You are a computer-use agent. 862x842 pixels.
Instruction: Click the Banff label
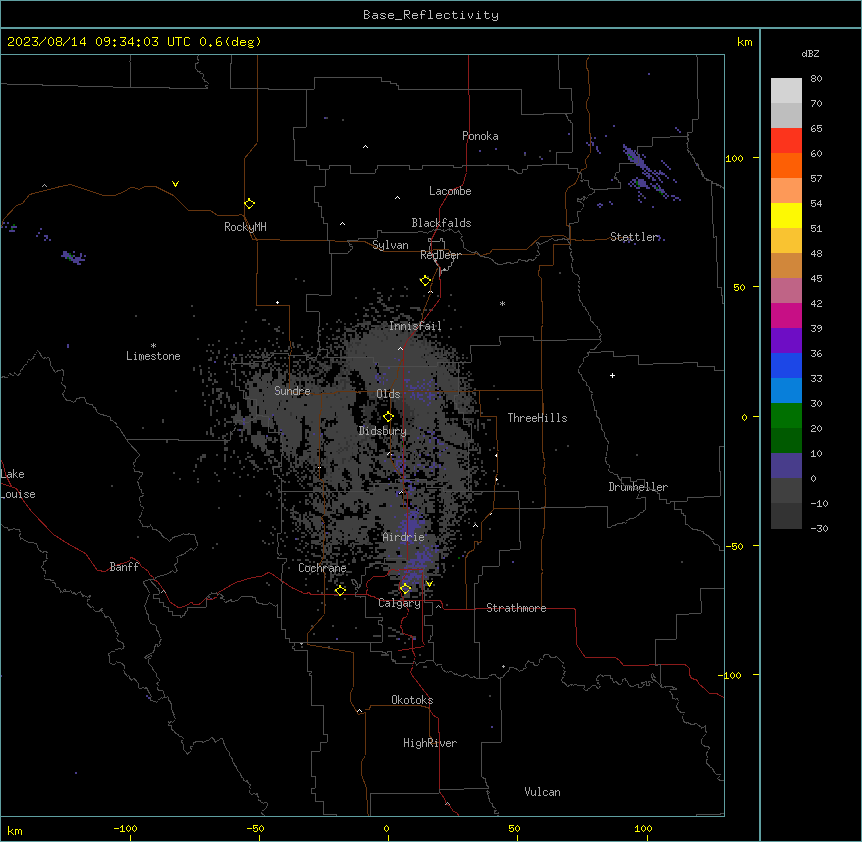[124, 567]
